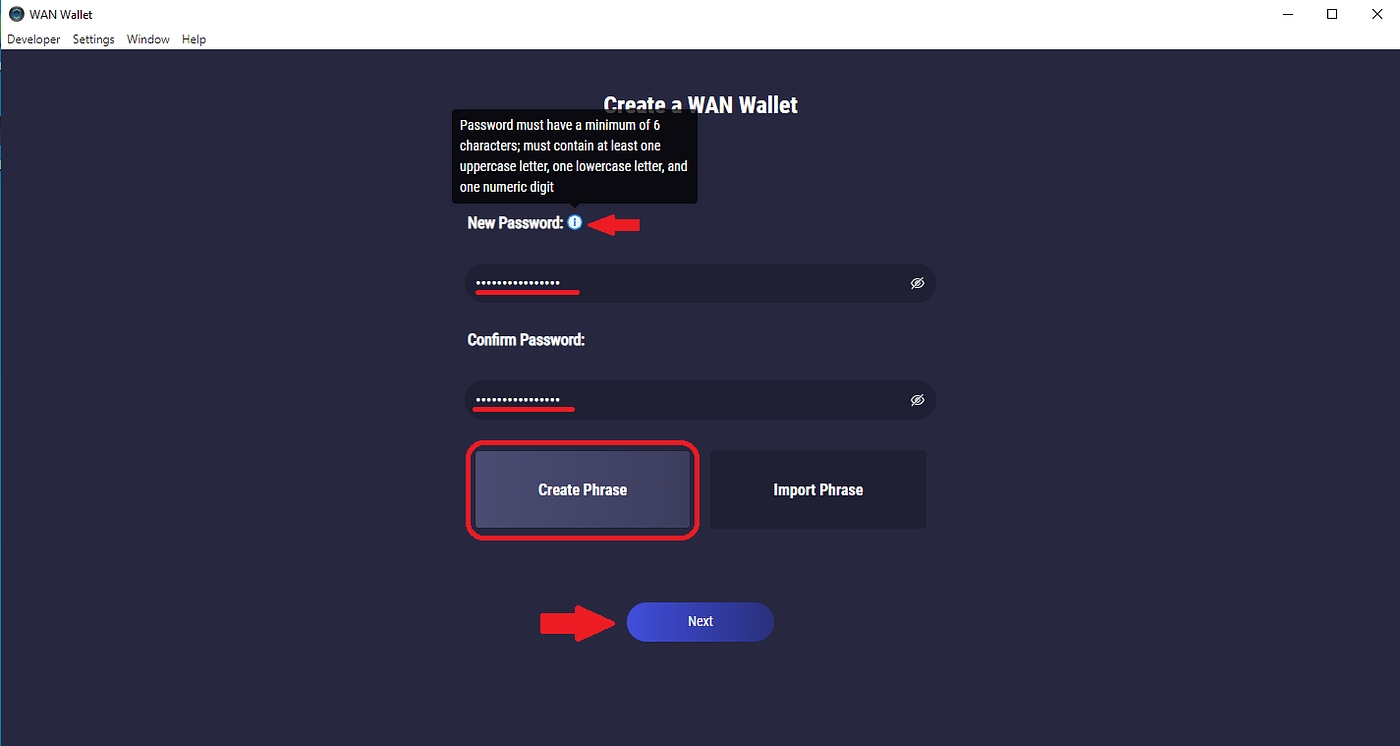Open the Window menu
The image size is (1400, 746).
148,39
